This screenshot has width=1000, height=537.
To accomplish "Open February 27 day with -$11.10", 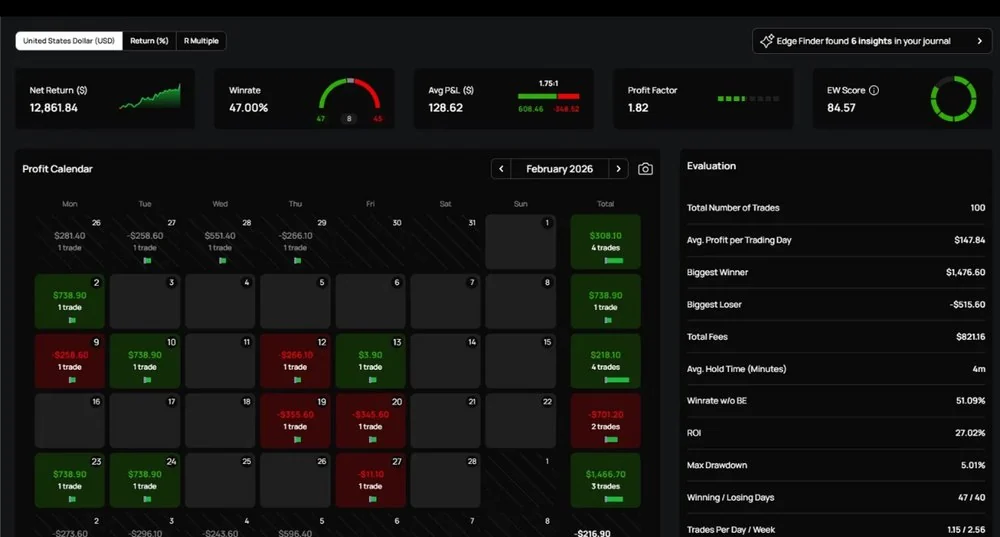I will coord(371,480).
